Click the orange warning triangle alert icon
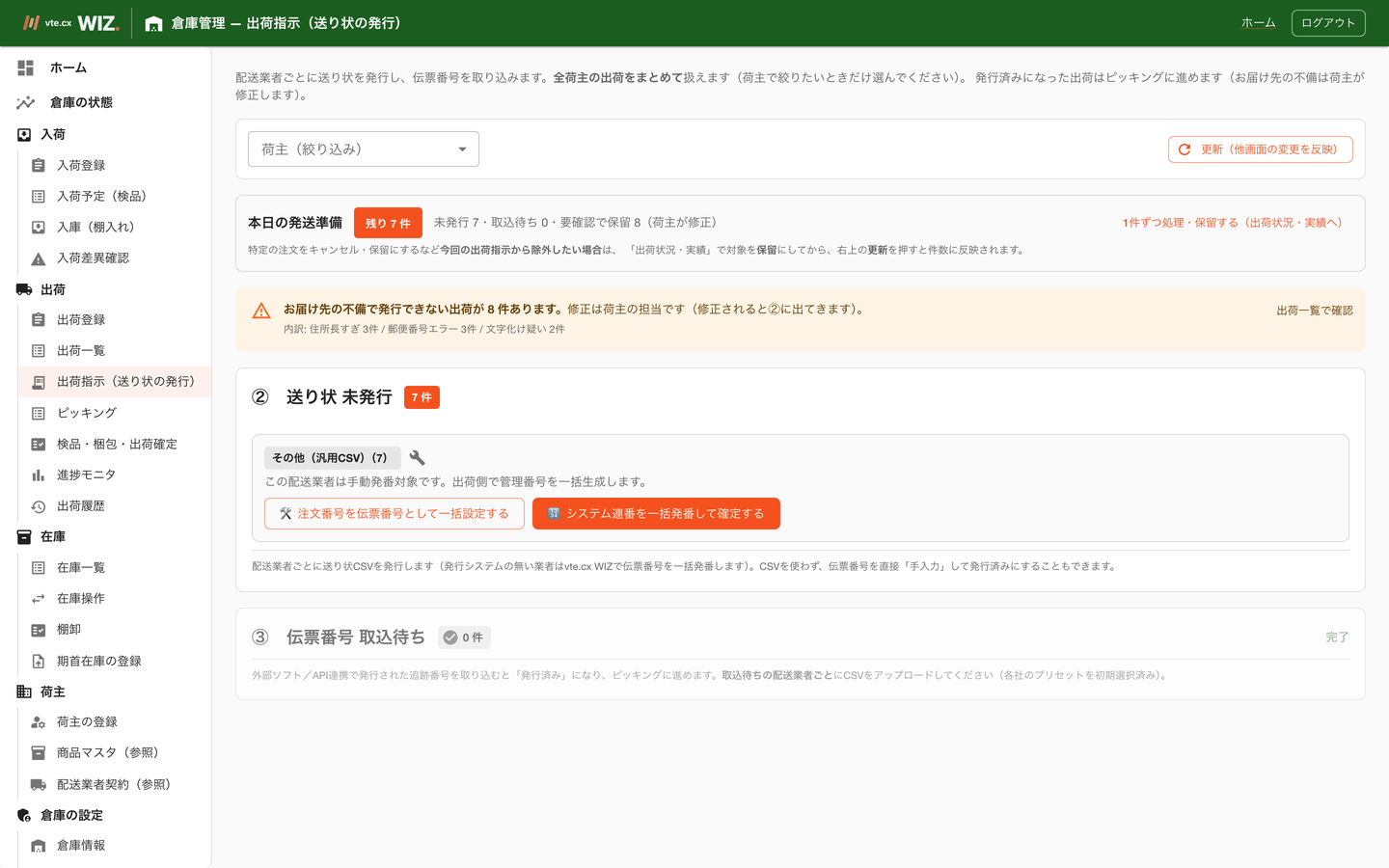Viewport: 1389px width, 868px height. click(261, 311)
